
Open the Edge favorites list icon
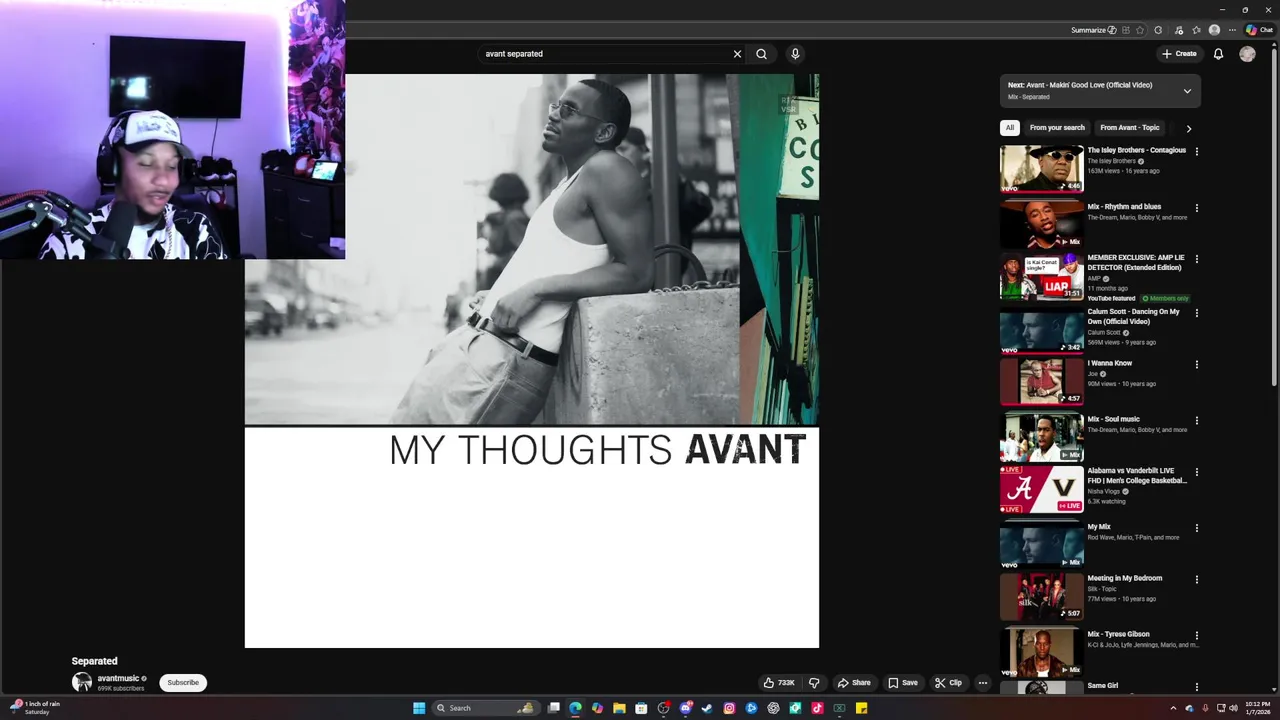[1197, 30]
